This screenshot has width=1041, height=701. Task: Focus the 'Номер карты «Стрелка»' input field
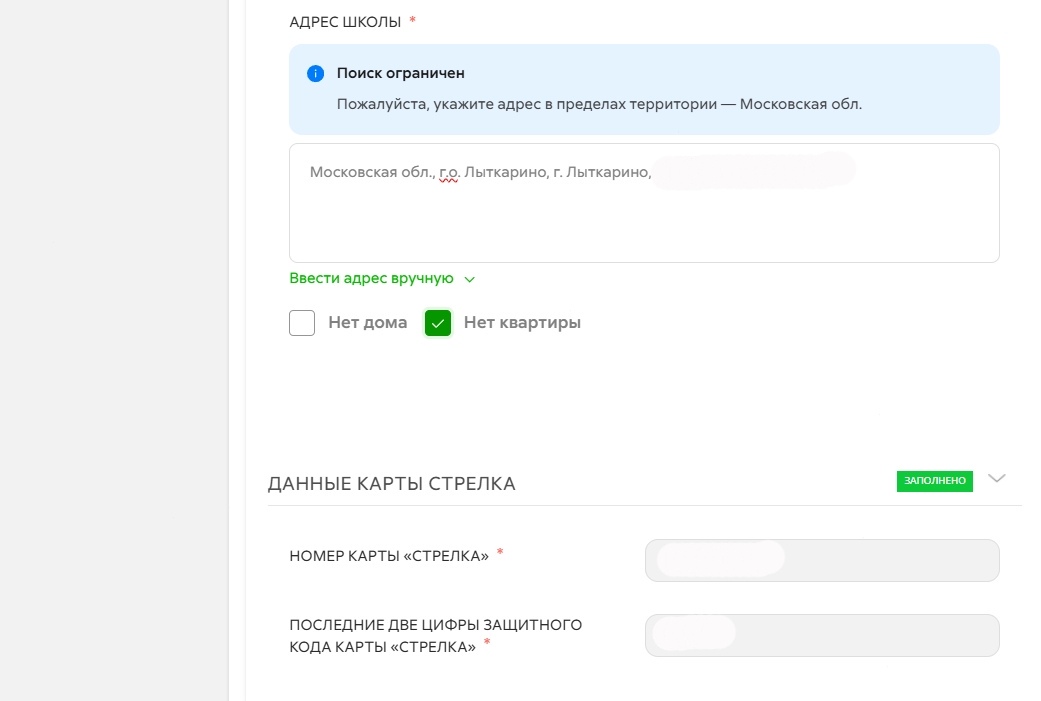822,560
